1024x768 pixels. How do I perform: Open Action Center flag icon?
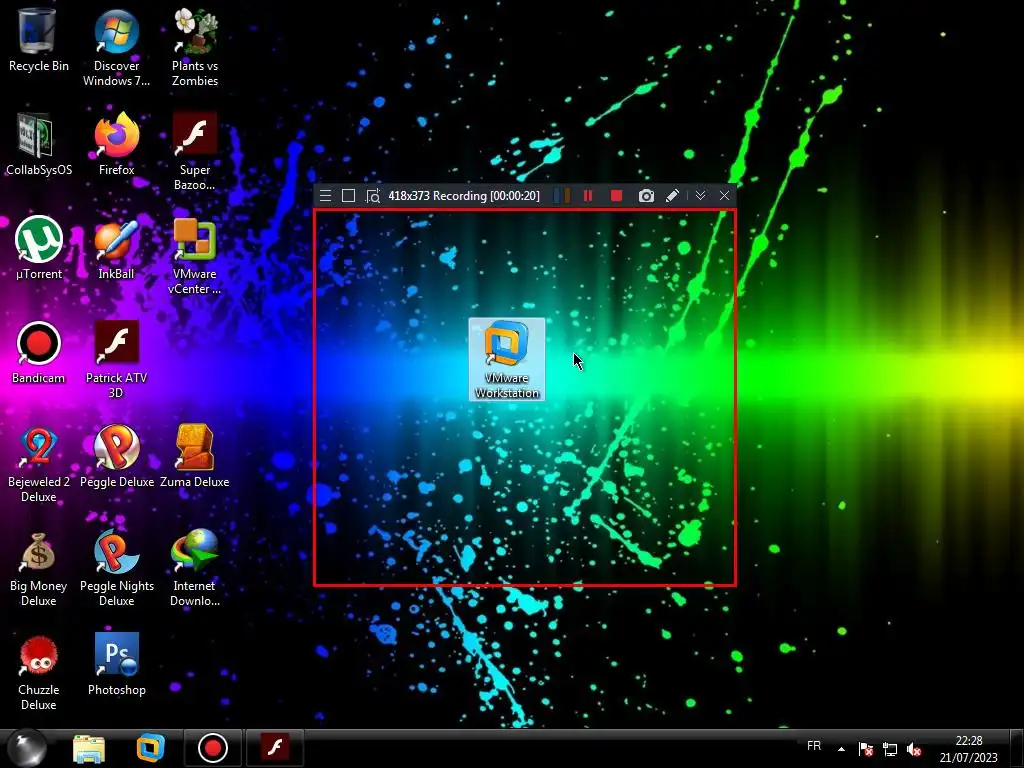865,749
